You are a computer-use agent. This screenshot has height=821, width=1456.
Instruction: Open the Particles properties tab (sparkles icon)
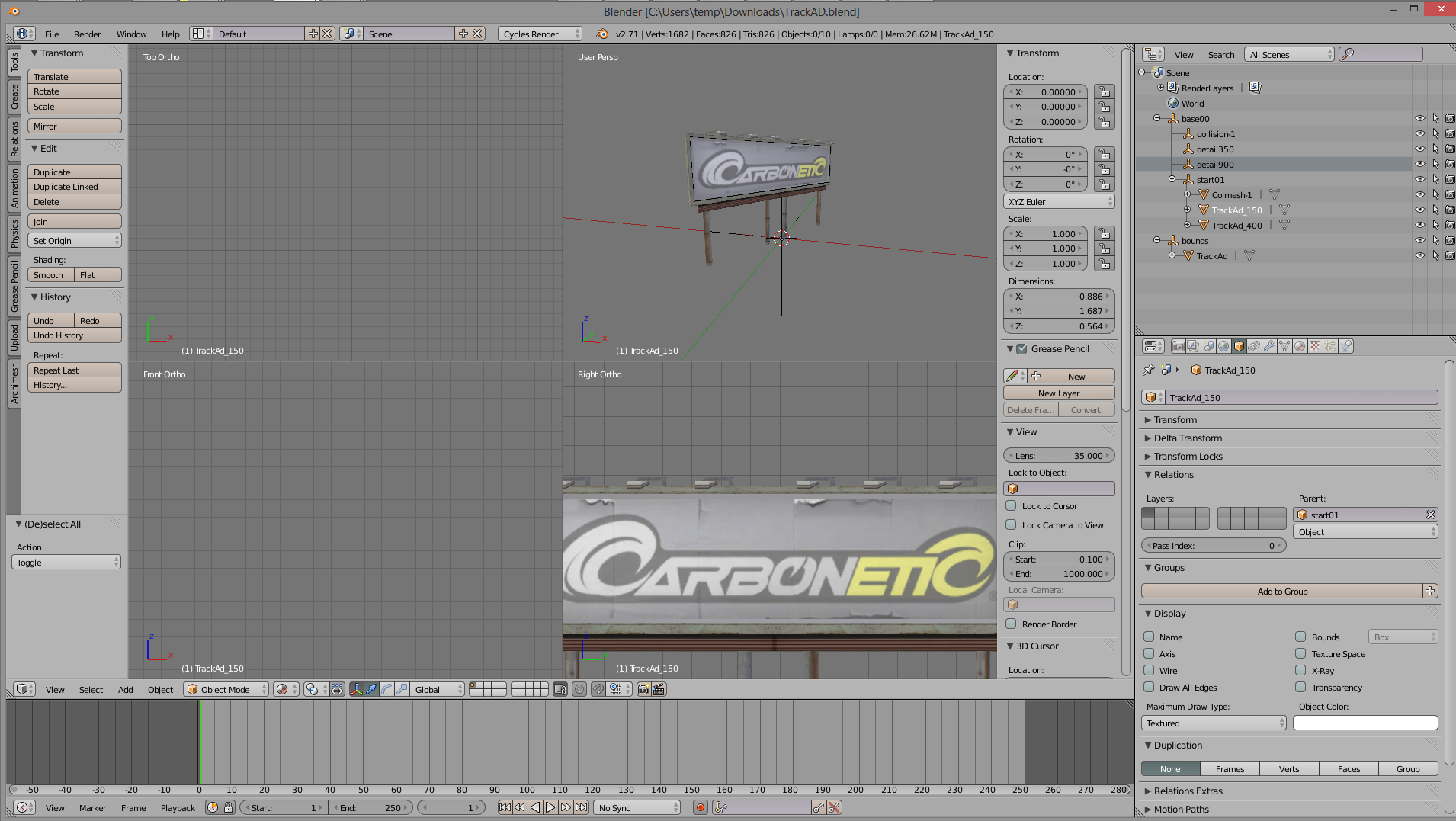click(x=1330, y=346)
